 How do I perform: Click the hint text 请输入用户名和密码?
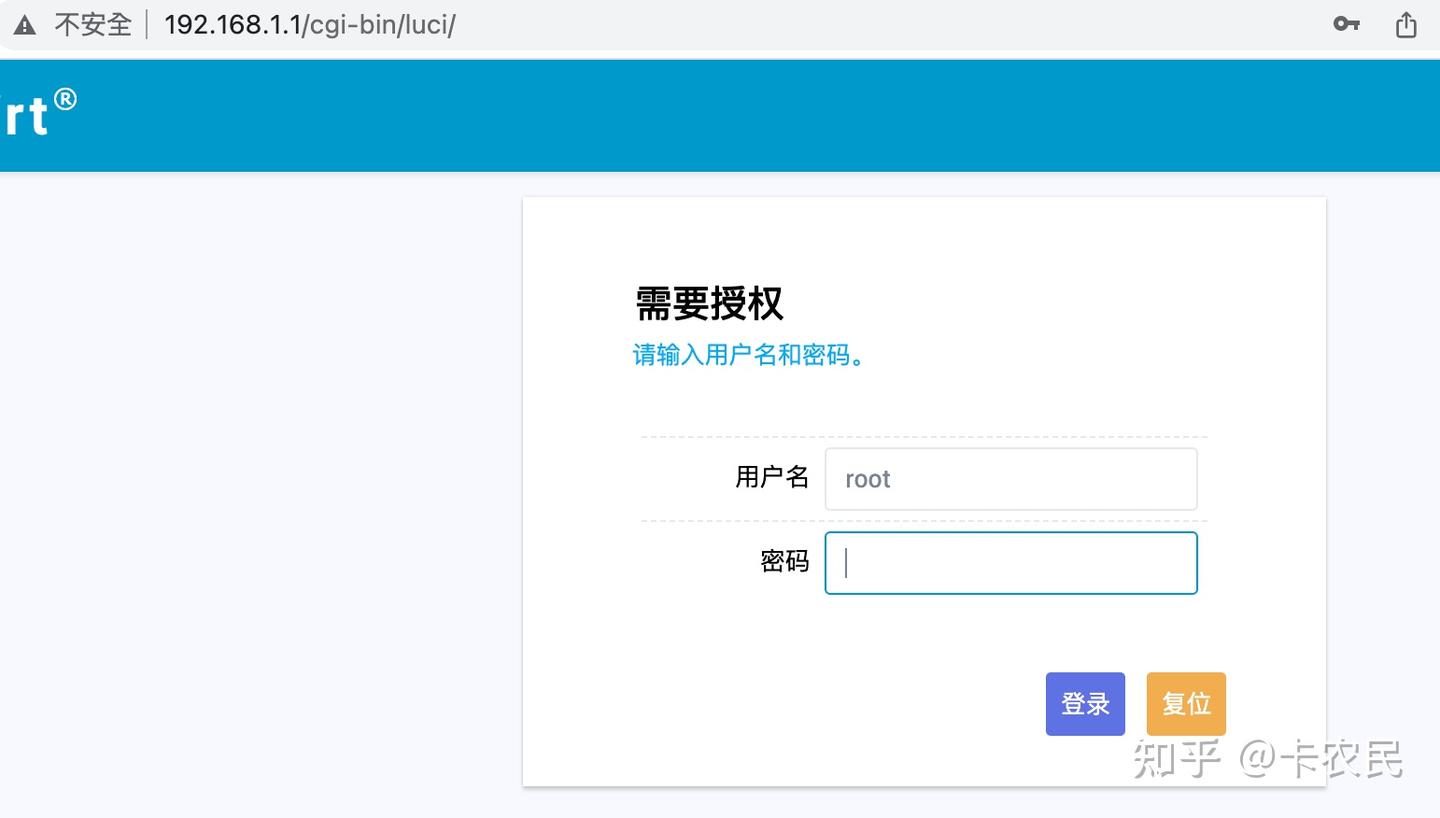click(x=748, y=356)
